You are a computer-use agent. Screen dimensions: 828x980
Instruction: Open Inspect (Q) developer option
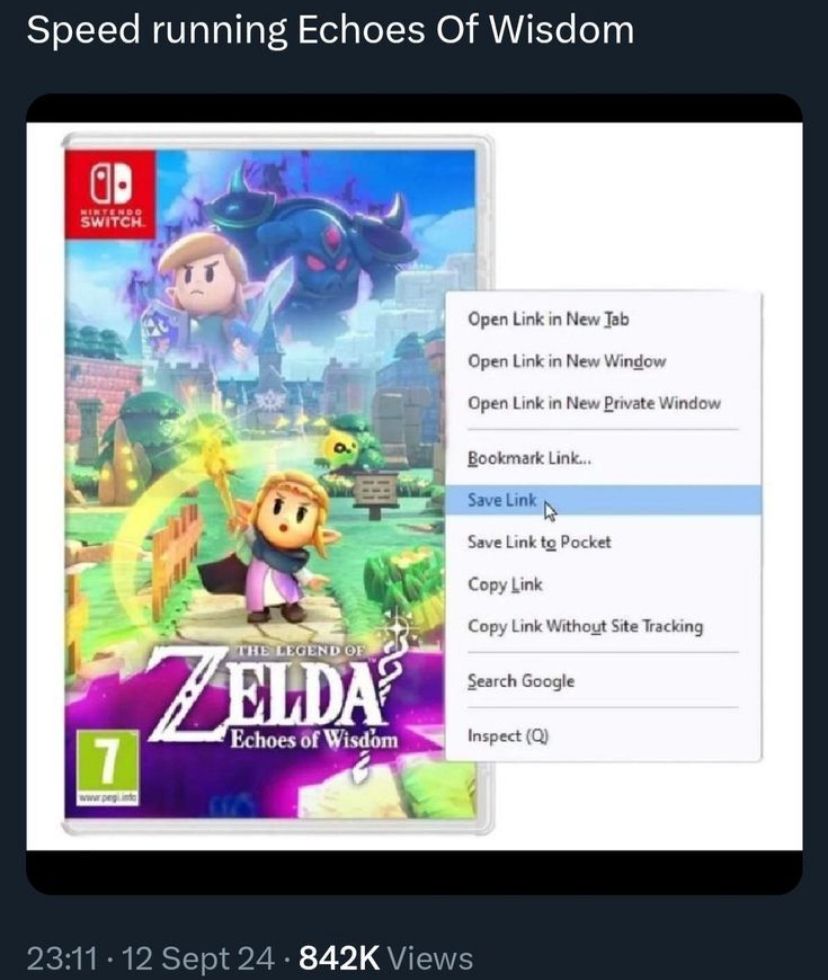604,736
